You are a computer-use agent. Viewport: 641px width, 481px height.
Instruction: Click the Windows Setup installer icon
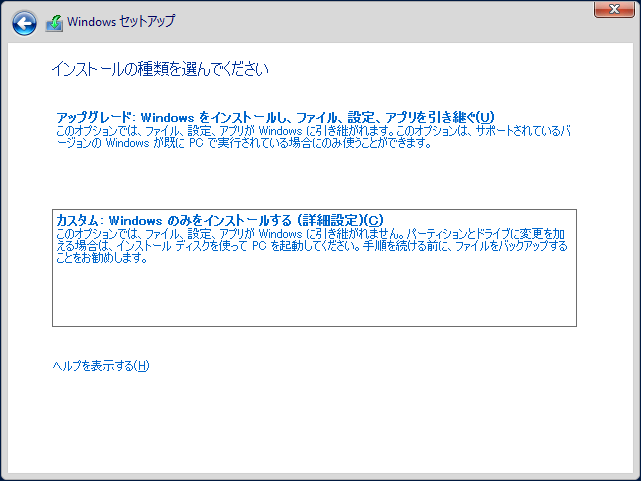coord(54,23)
